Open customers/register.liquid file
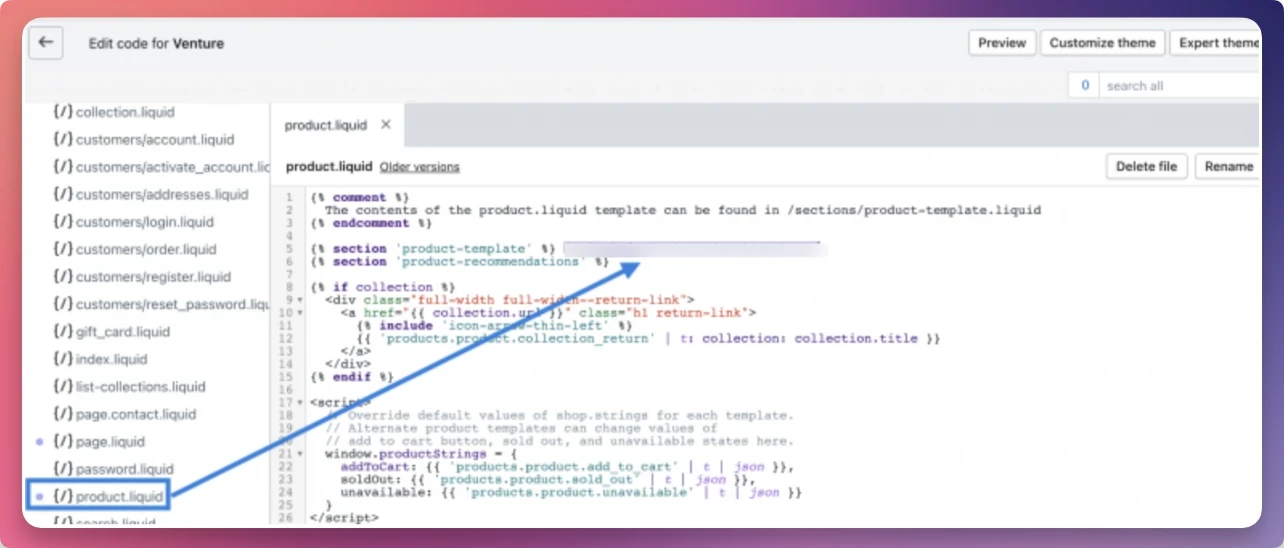1284x548 pixels. [153, 277]
